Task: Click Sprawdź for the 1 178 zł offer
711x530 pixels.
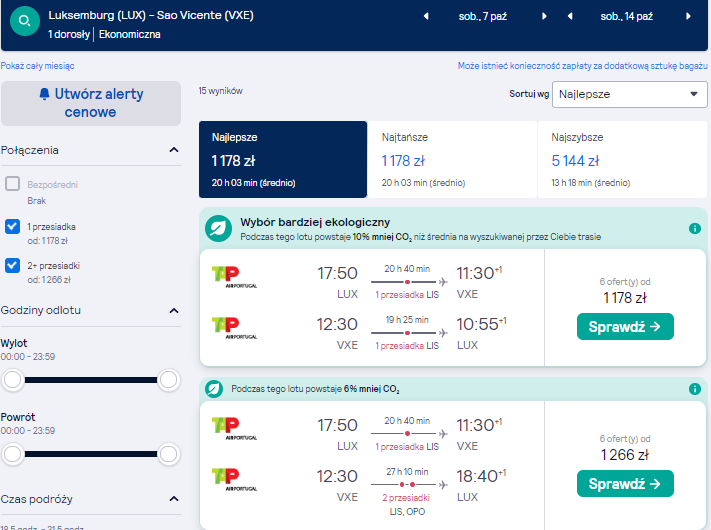Action: (625, 326)
